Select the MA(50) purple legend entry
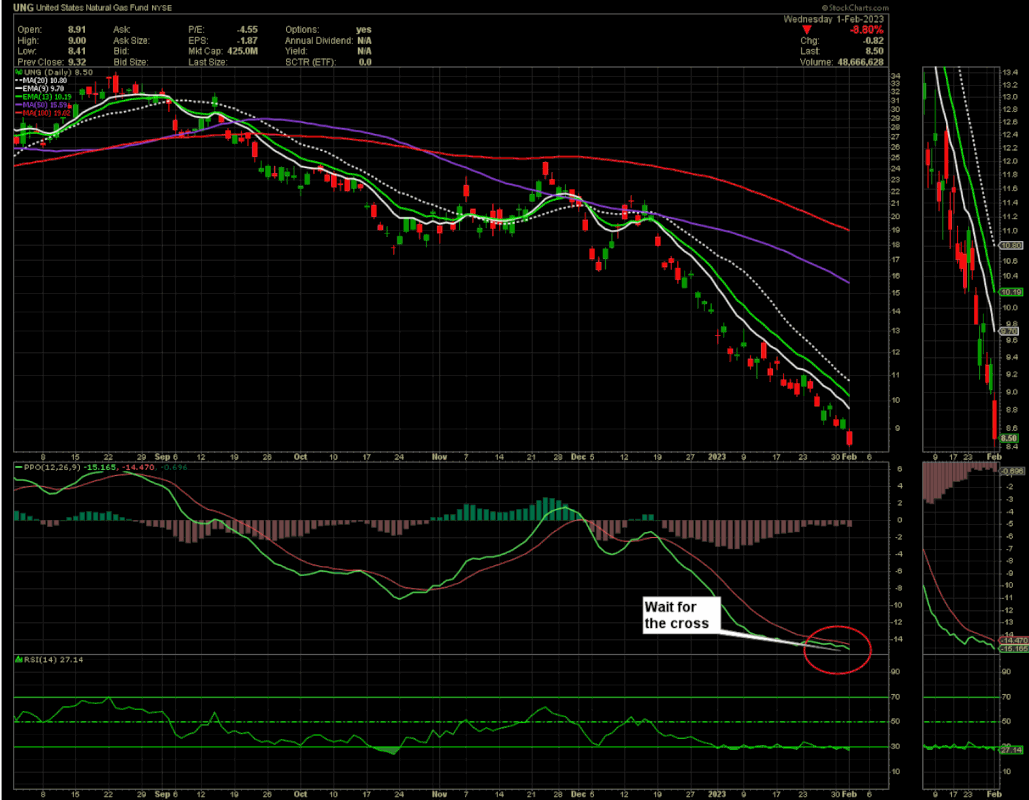 (x=41, y=104)
